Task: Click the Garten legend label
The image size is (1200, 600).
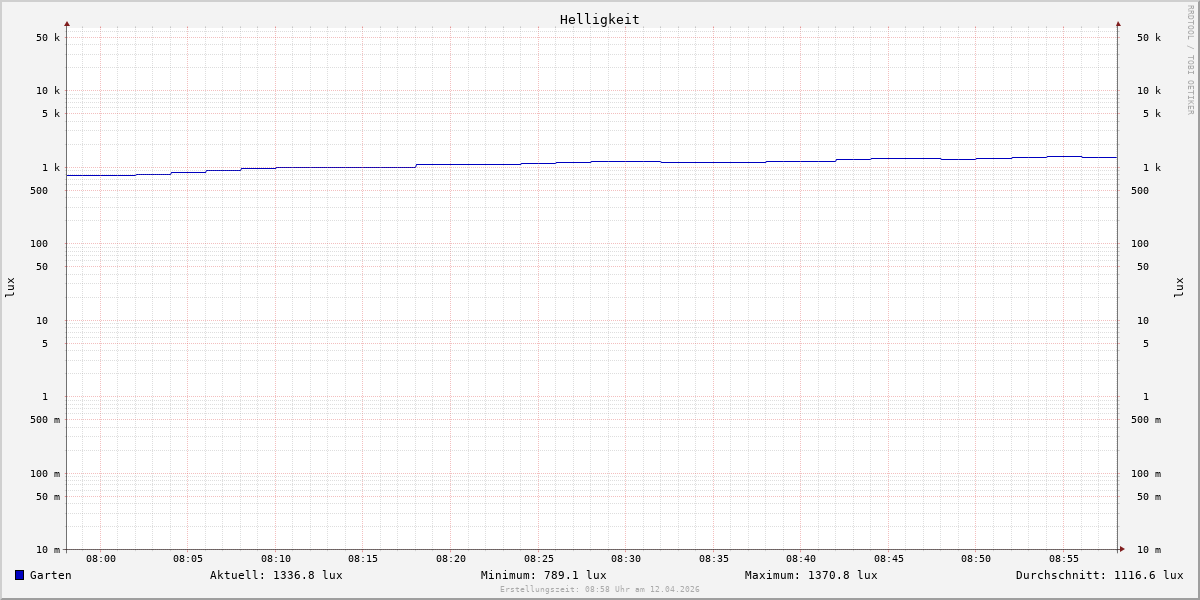Action: tap(50, 575)
